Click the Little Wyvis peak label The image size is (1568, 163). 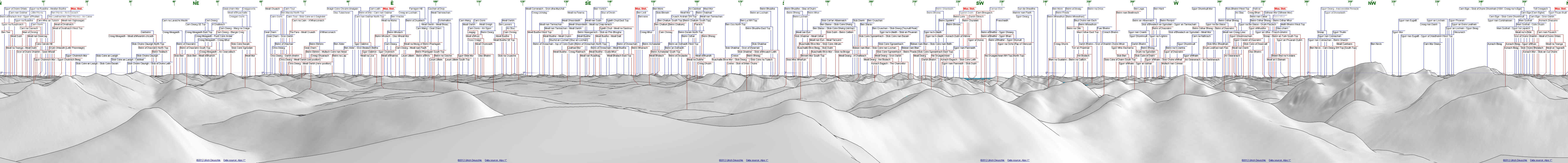(x=37, y=13)
